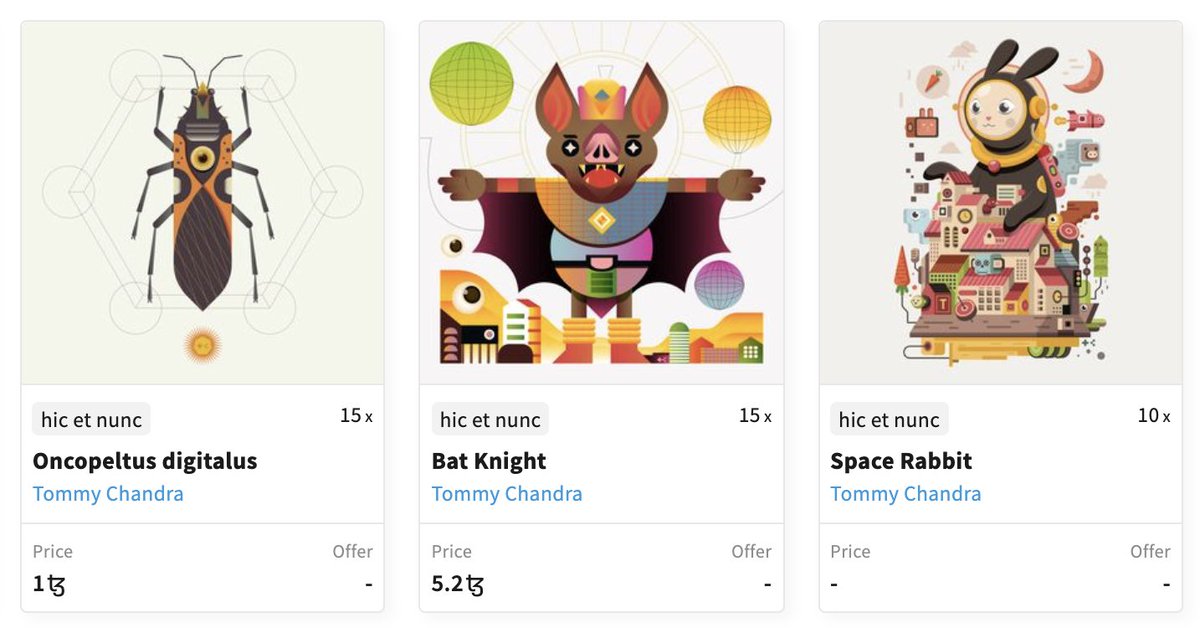Viewport: 1200px width, 628px height.
Task: Click the 15 x edition count on Bat Knight
Action: tap(755, 415)
